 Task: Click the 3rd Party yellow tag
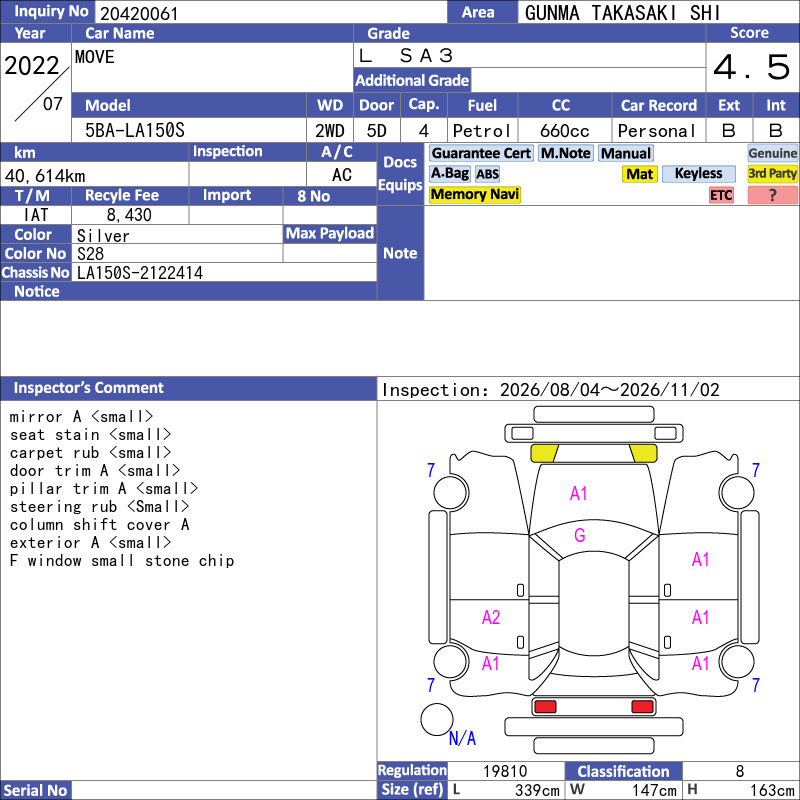tap(772, 173)
